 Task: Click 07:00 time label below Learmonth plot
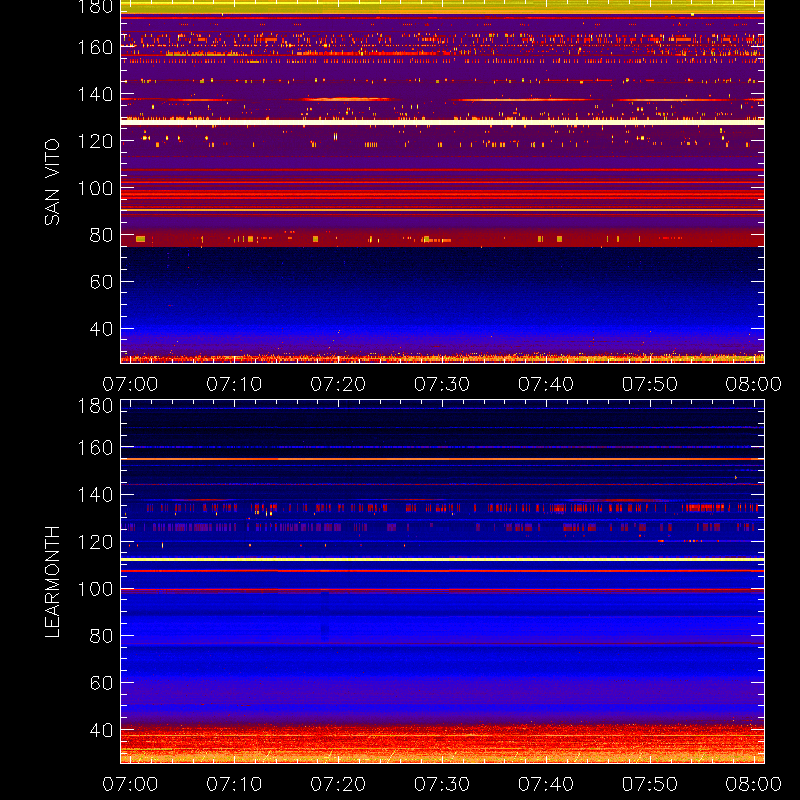click(130, 784)
